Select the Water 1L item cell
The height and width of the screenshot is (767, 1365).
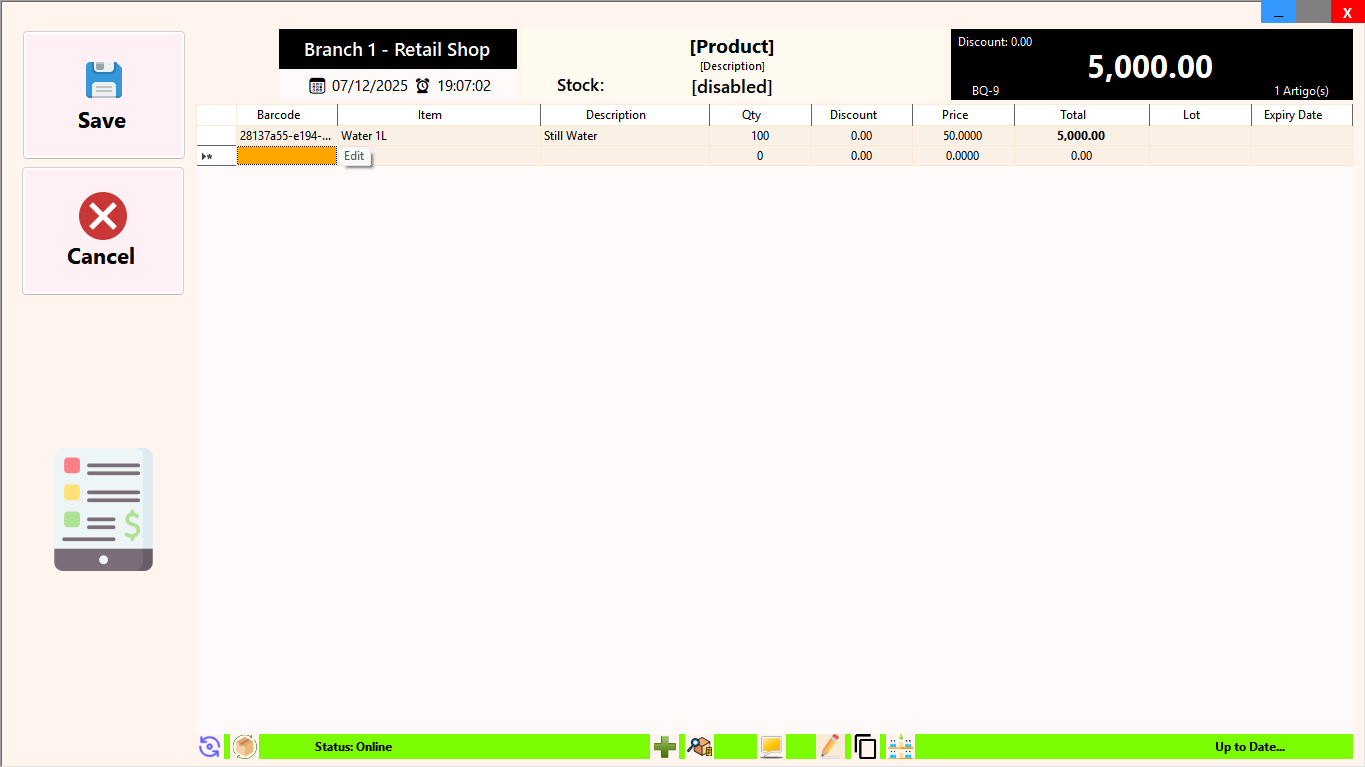click(x=438, y=136)
